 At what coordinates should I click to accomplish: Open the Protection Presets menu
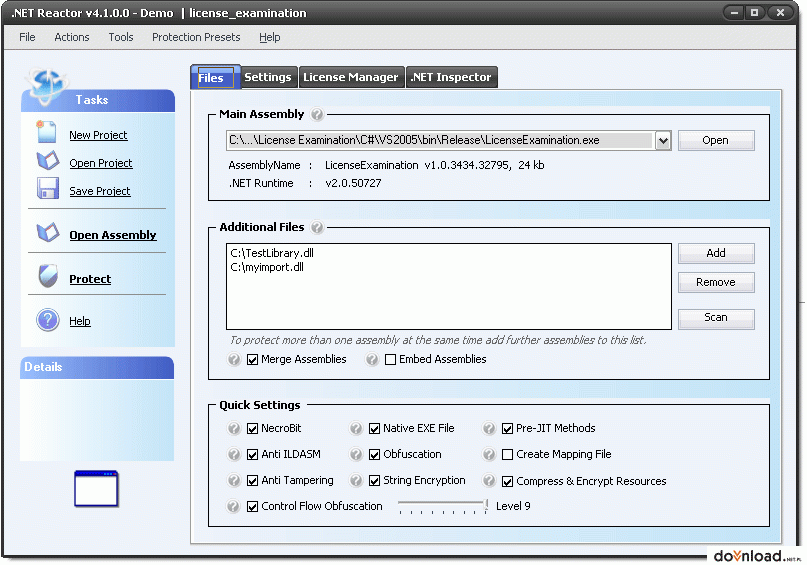click(196, 37)
